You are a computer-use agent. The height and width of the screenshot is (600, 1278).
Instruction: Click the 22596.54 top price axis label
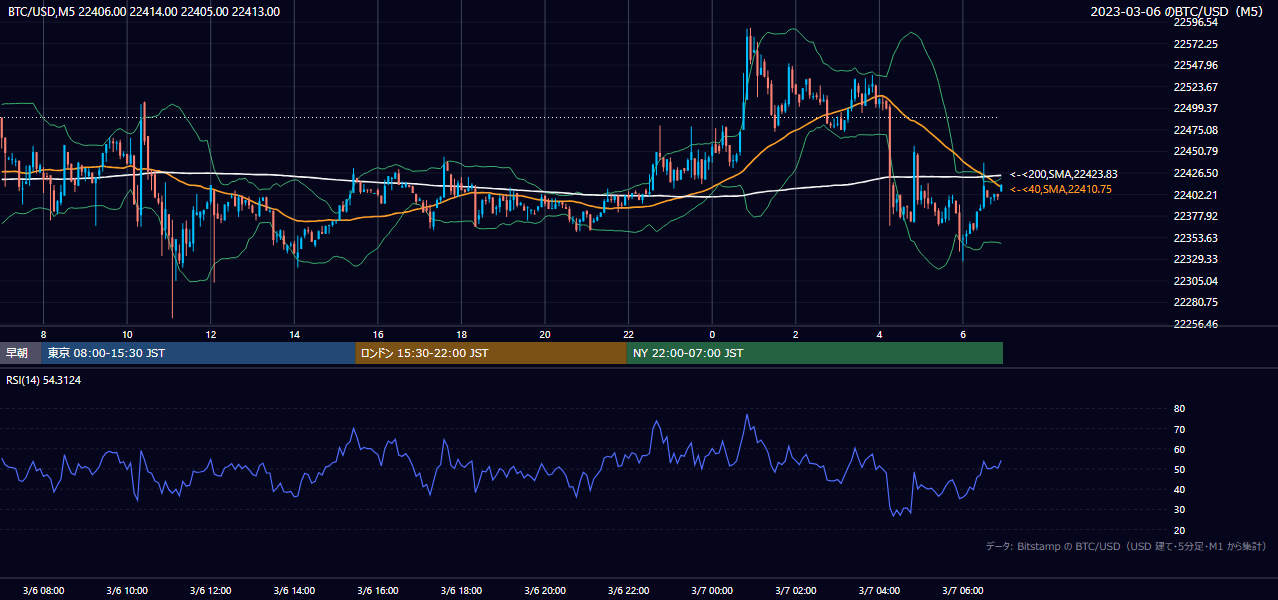click(x=1196, y=22)
